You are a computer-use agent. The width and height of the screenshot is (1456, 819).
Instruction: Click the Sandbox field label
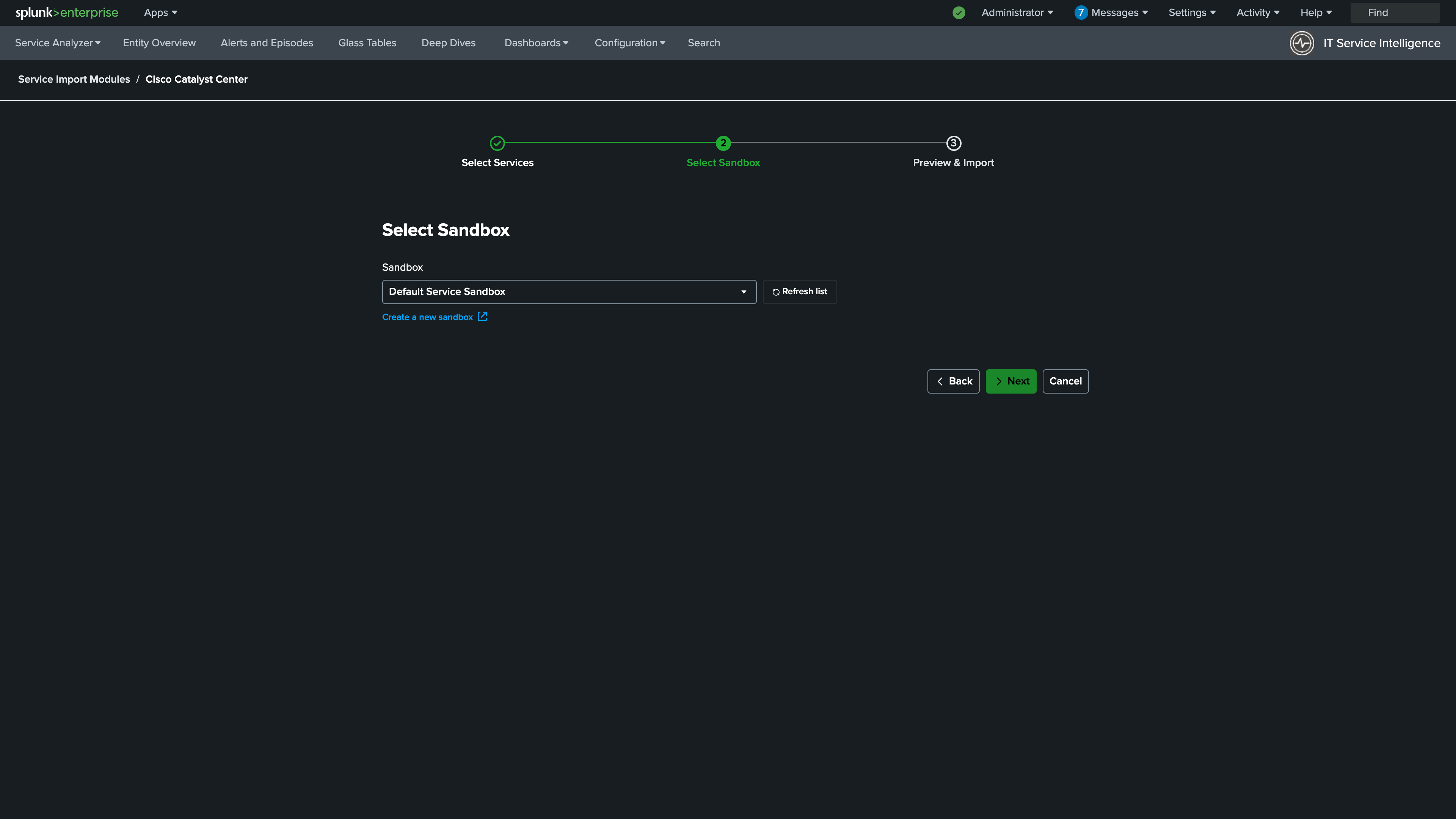pyautogui.click(x=402, y=267)
